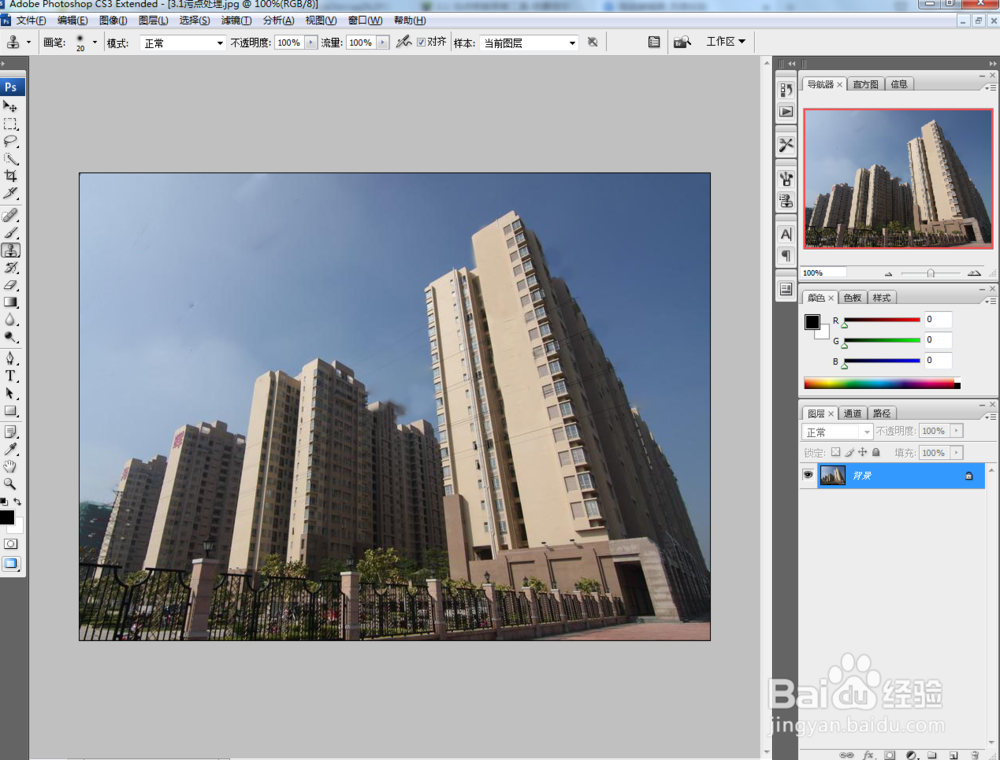The image size is (1000, 760).
Task: Switch to the 通道 tab
Action: coord(853,413)
